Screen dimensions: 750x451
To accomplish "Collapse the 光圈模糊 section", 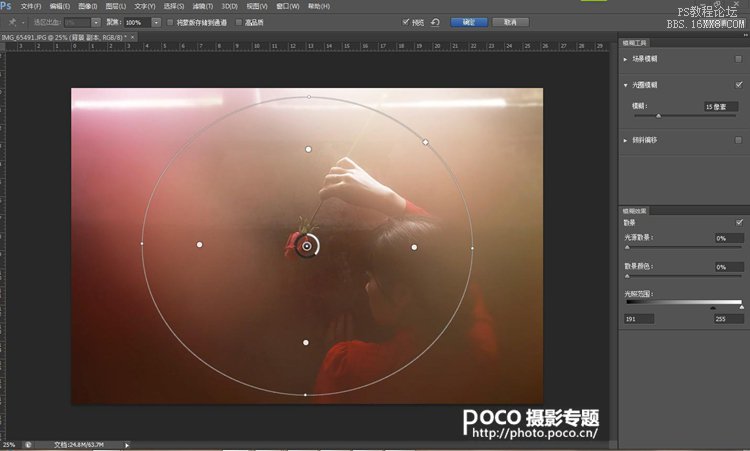I will [625, 85].
